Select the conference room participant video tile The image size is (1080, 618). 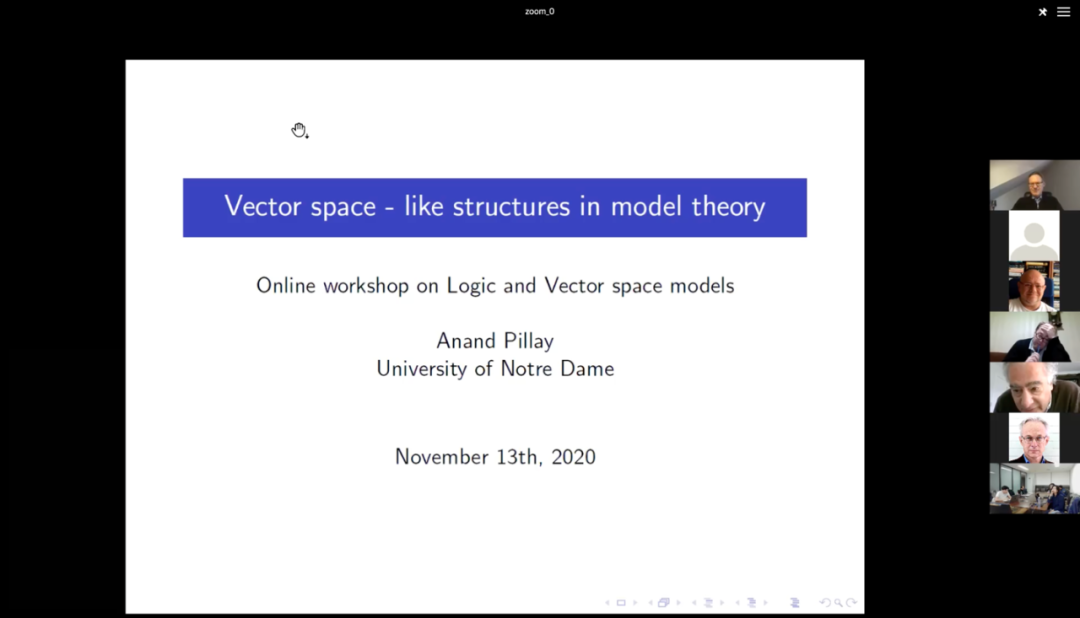[1035, 488]
